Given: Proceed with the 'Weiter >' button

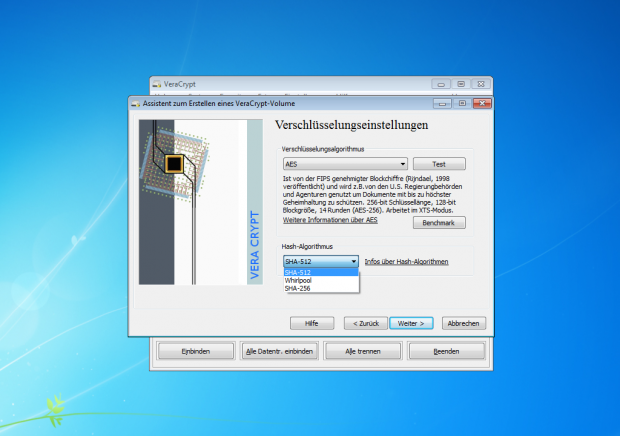Looking at the screenshot, I should [411, 323].
